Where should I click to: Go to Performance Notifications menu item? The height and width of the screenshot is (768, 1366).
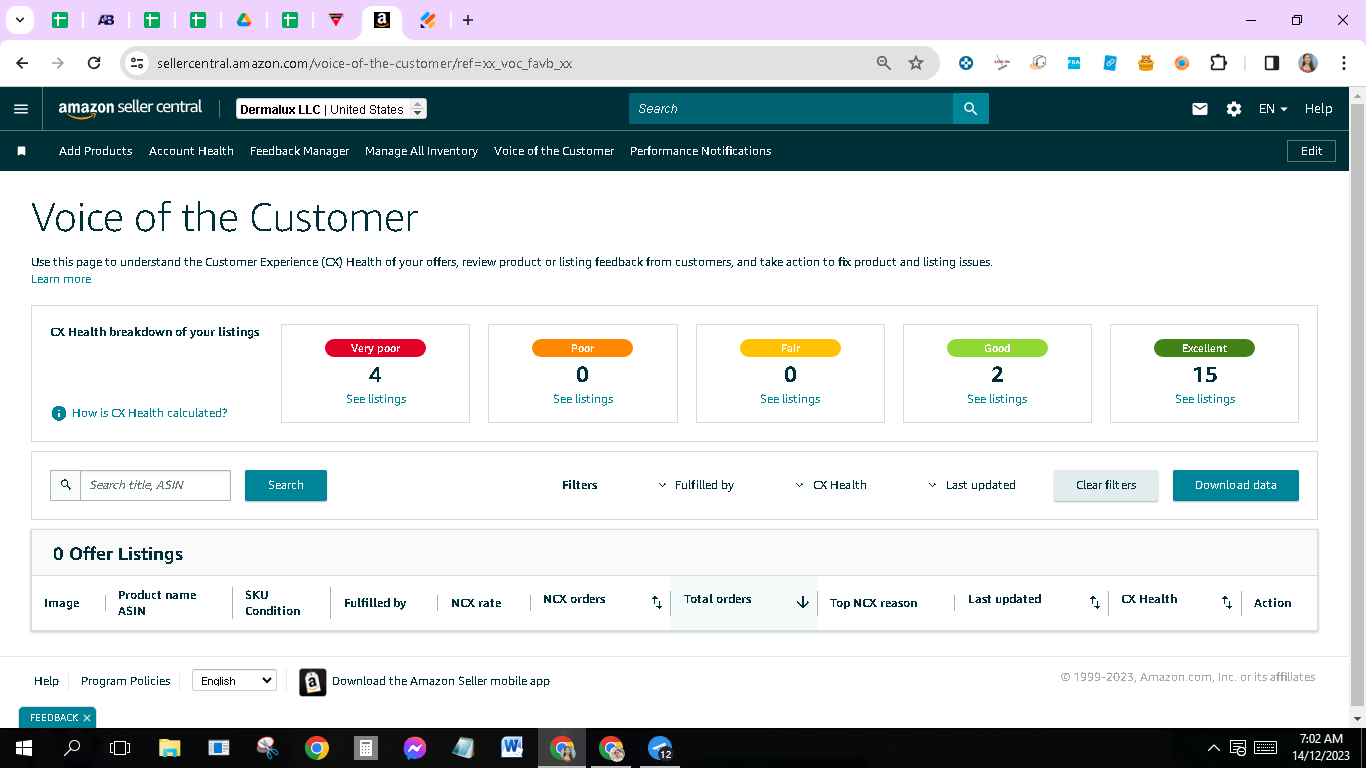pyautogui.click(x=700, y=151)
